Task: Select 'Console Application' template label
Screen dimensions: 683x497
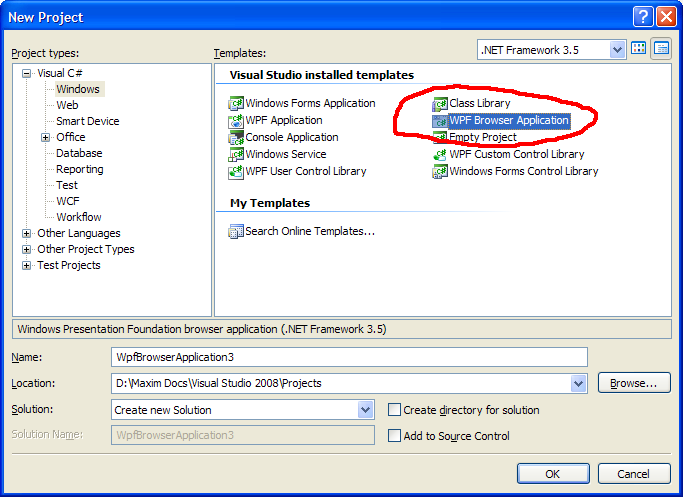Action: coord(292,138)
